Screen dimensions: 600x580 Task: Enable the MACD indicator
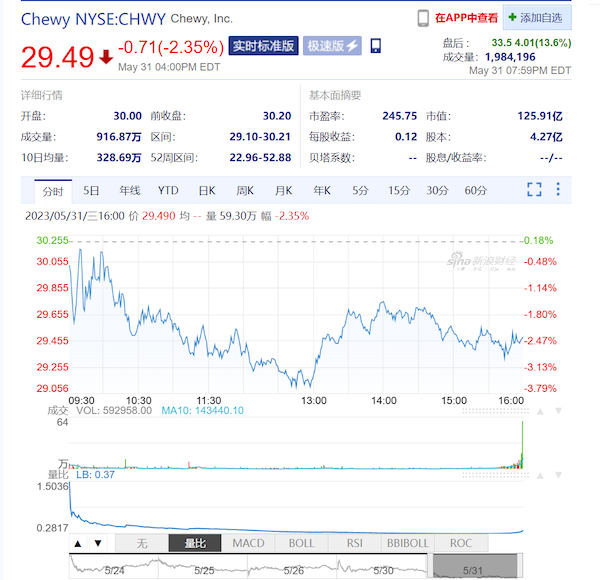(x=248, y=543)
